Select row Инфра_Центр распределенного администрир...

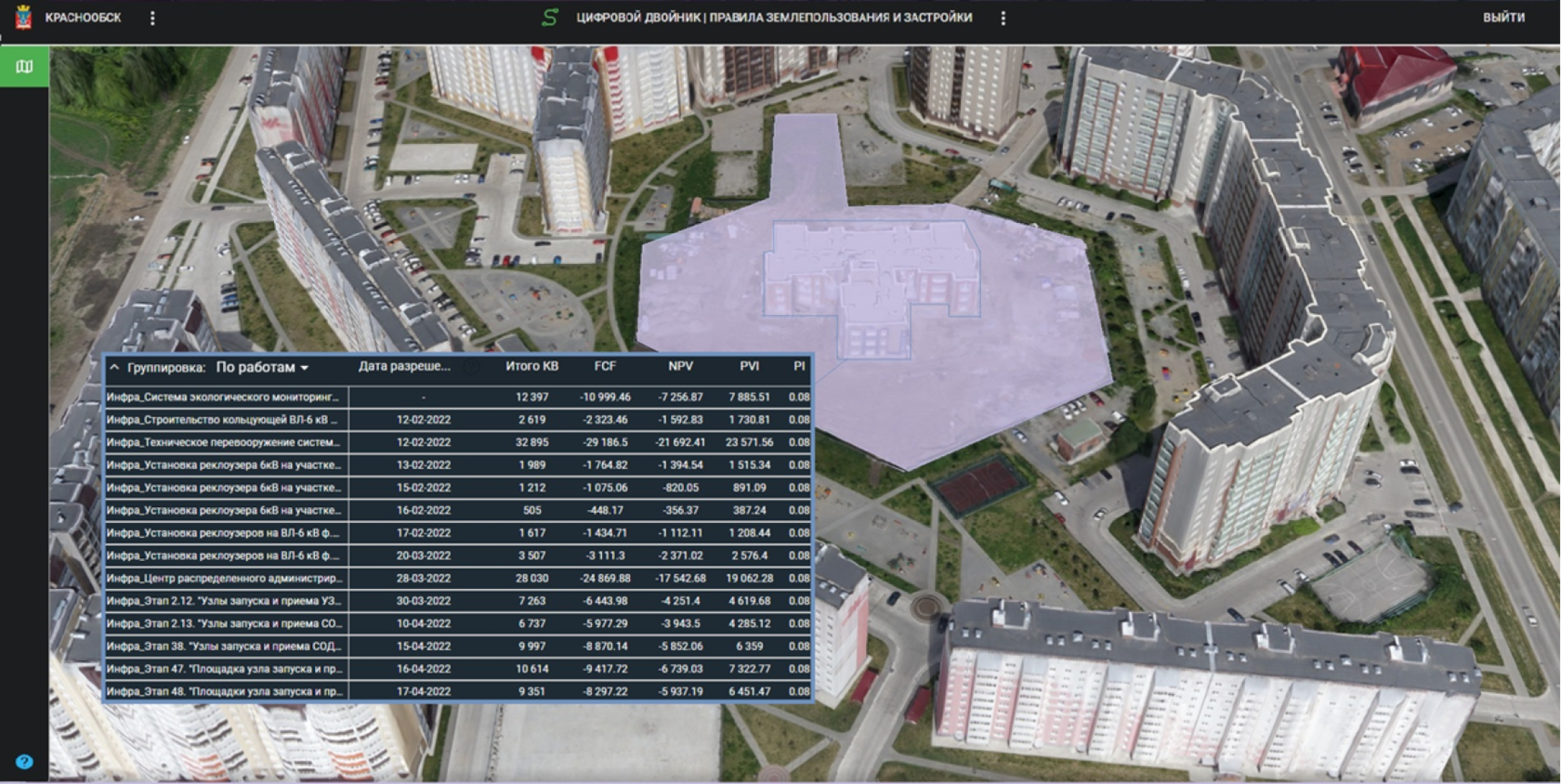458,578
